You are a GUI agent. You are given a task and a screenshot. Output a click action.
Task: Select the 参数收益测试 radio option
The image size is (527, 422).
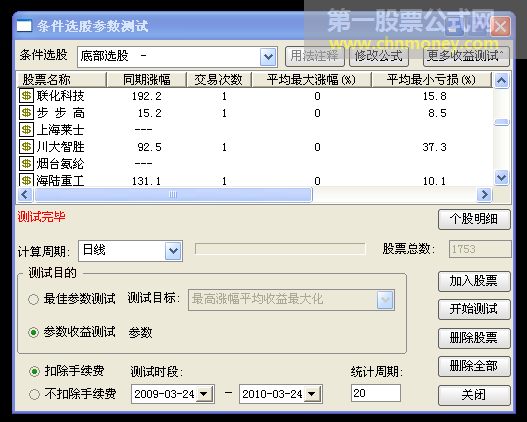point(33,333)
